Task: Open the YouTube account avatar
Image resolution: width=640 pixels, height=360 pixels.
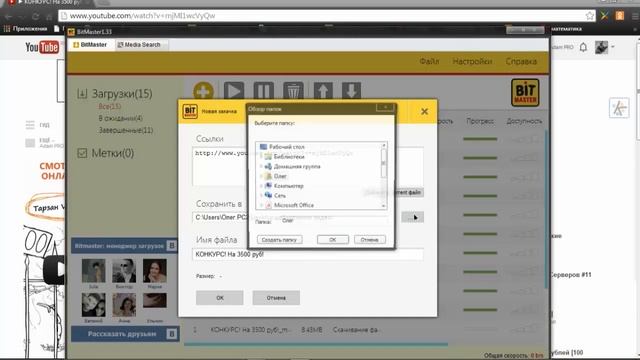Action: (x=601, y=47)
